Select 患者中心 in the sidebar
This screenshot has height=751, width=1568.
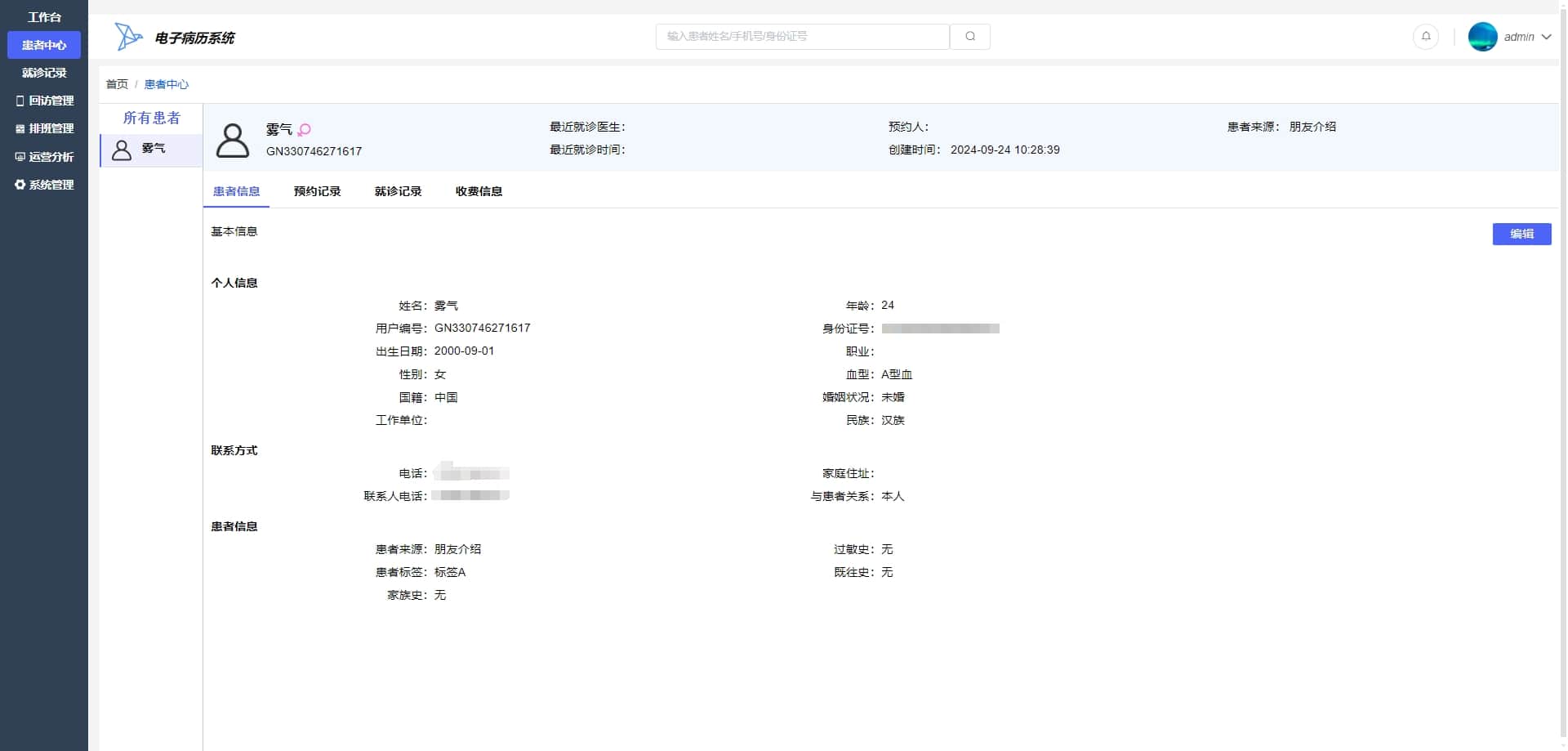44,45
